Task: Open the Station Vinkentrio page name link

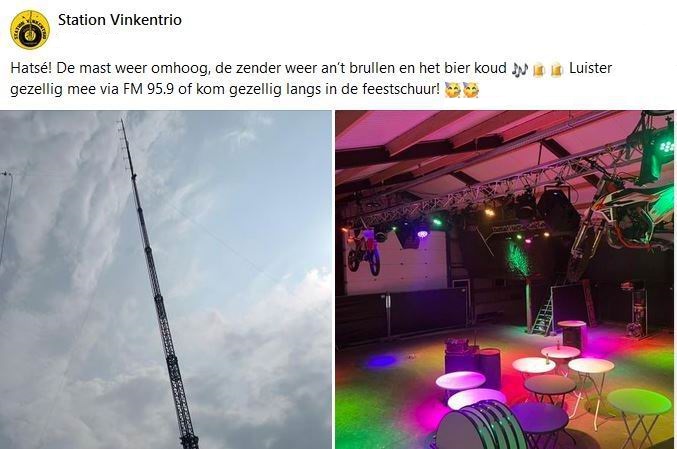Action: (120, 20)
